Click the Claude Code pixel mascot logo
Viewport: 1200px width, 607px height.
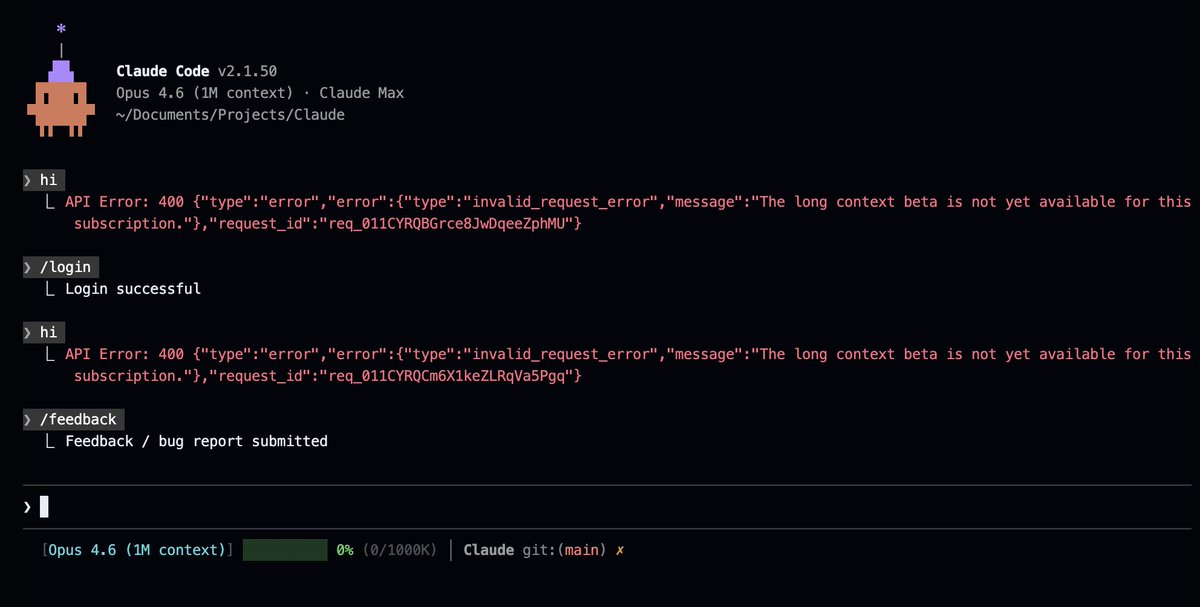pyautogui.click(x=61, y=97)
